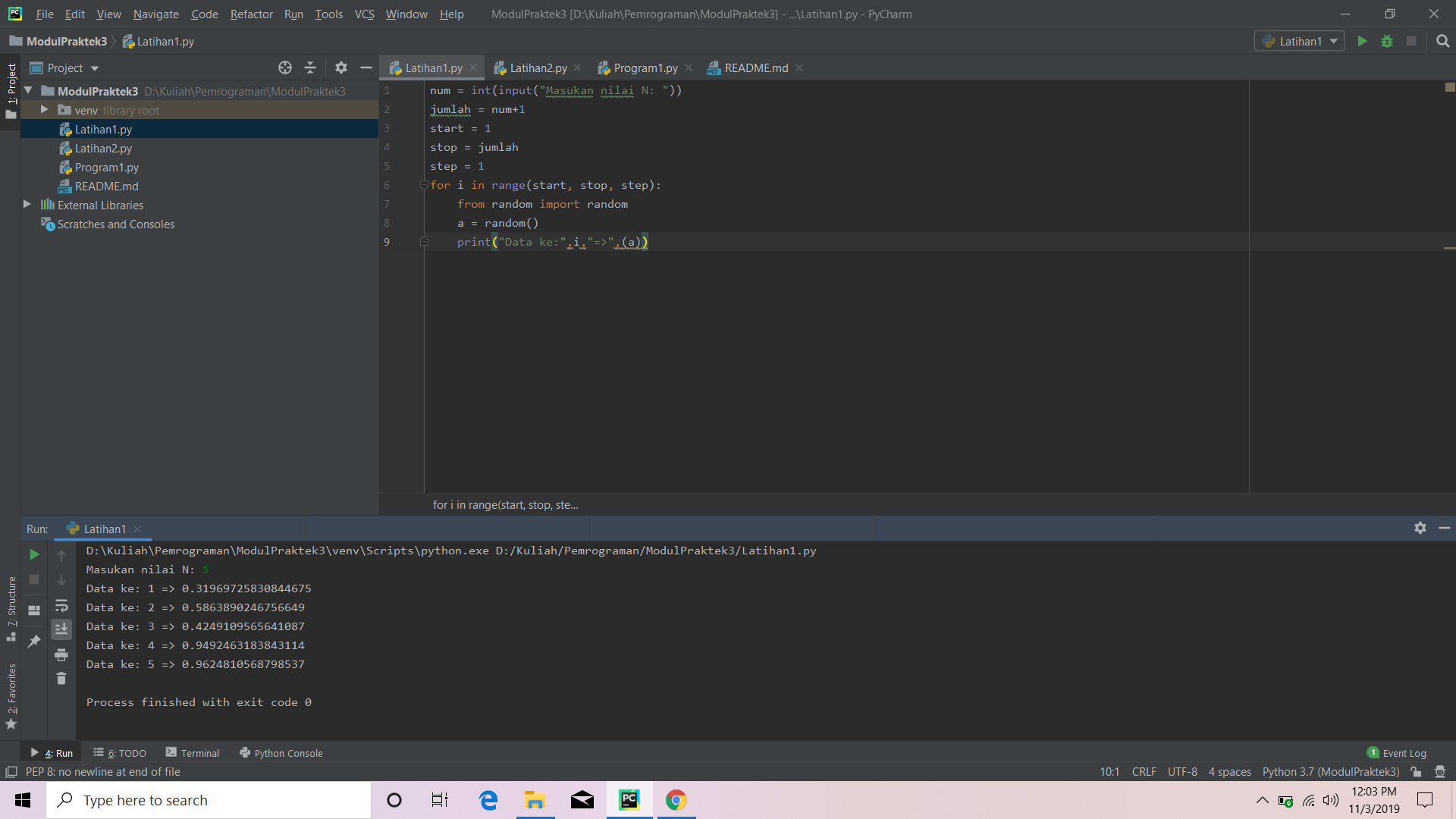Rerun the Latihan1 program
The width and height of the screenshot is (1456, 819).
33,554
